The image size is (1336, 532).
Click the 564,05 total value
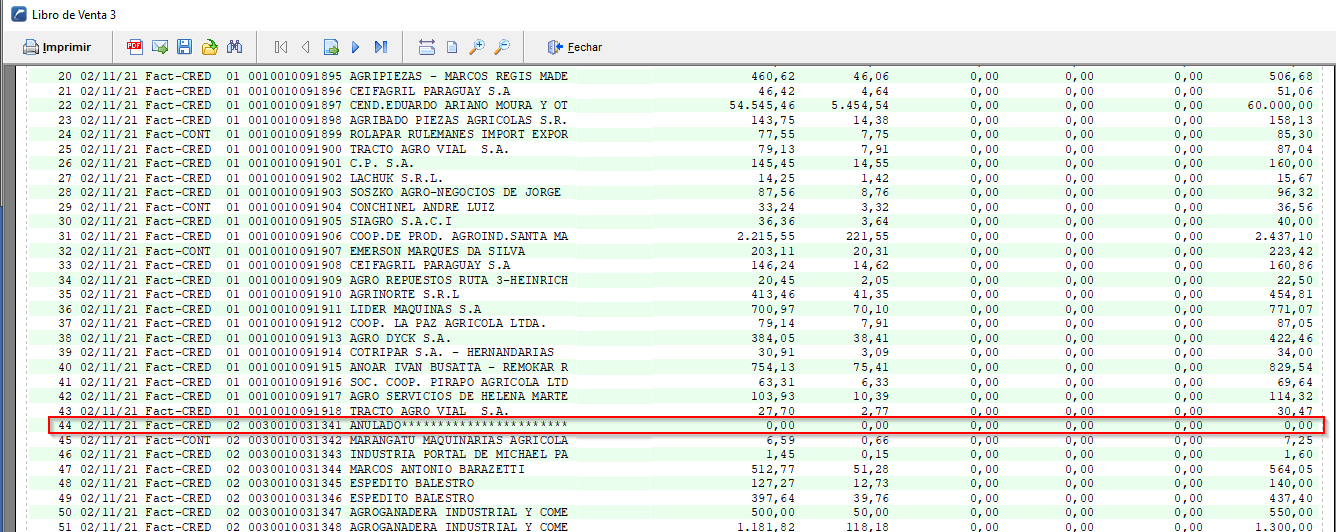click(x=1289, y=469)
